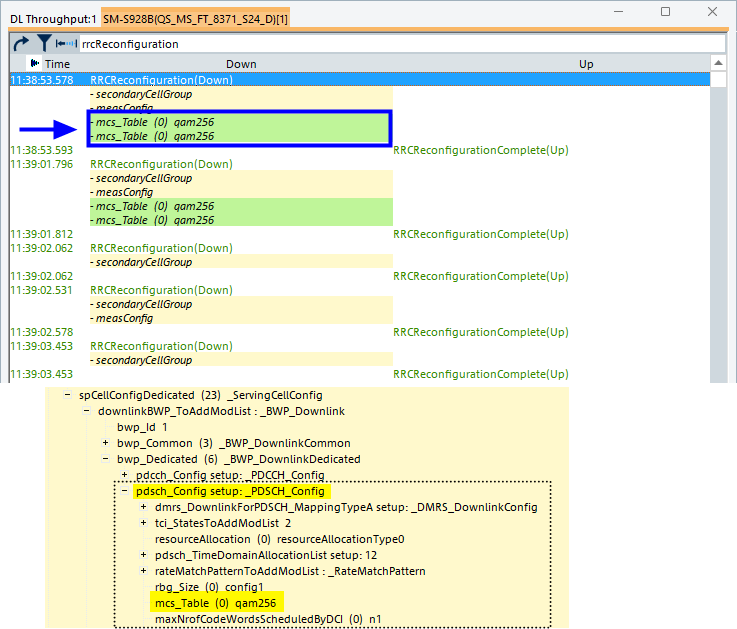Expand the tci_StatesToAddModList node
The width and height of the screenshot is (737, 629).
(x=143, y=523)
